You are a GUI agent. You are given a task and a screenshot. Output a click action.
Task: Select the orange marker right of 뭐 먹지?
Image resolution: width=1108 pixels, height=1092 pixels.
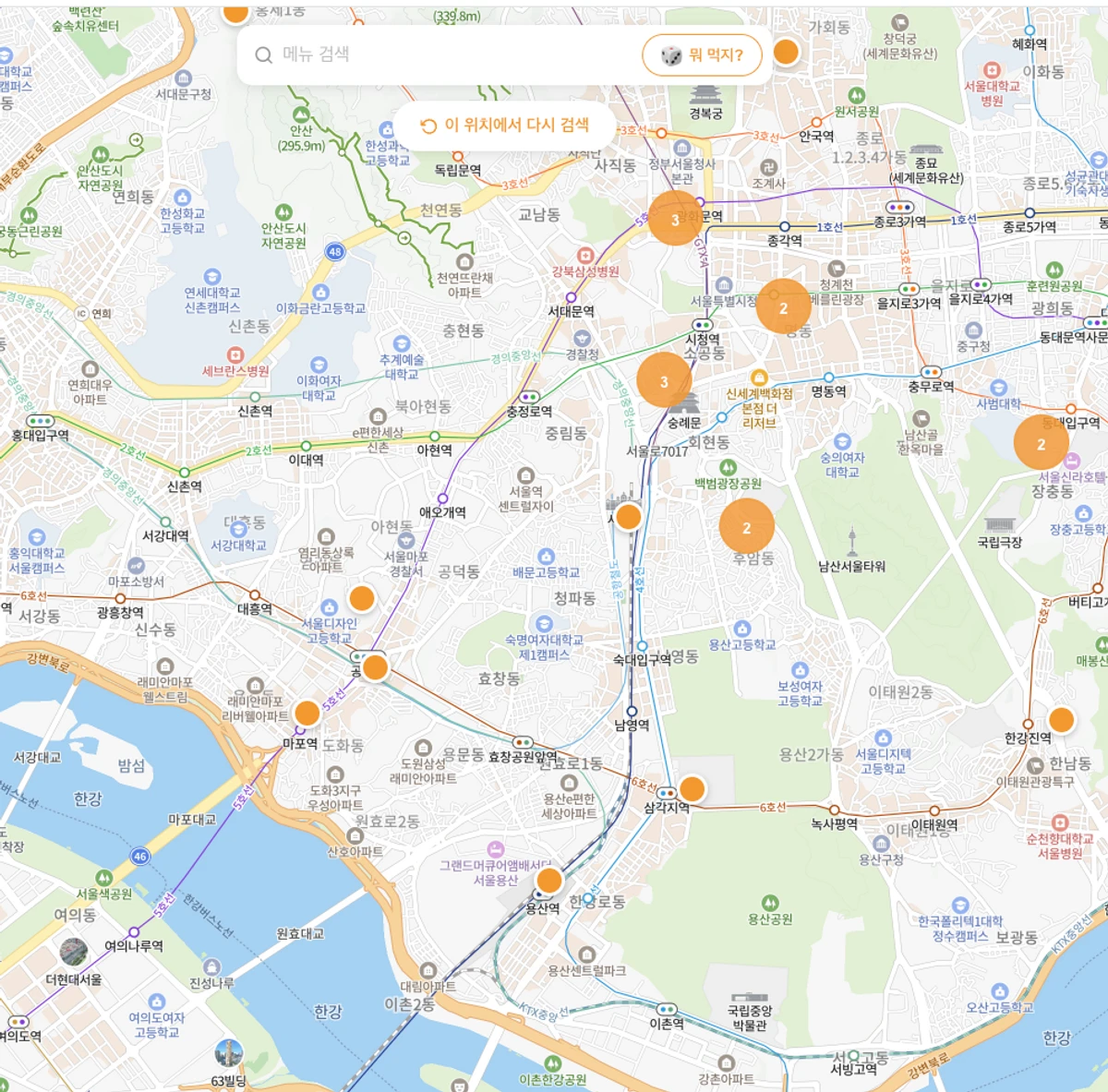pyautogui.click(x=785, y=52)
